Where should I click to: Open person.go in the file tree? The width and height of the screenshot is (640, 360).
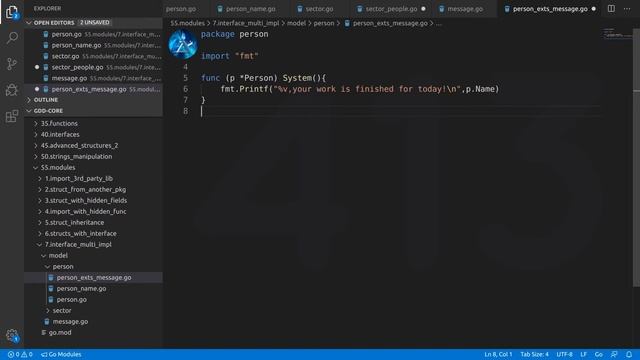(x=93, y=300)
